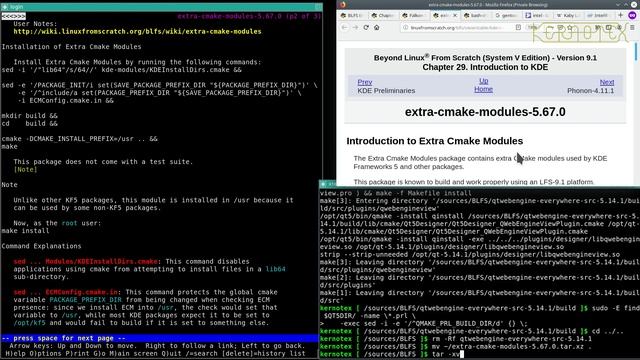The height and width of the screenshot is (360, 640).
Task: Switch to the BLFS tab
Action: point(353,16)
